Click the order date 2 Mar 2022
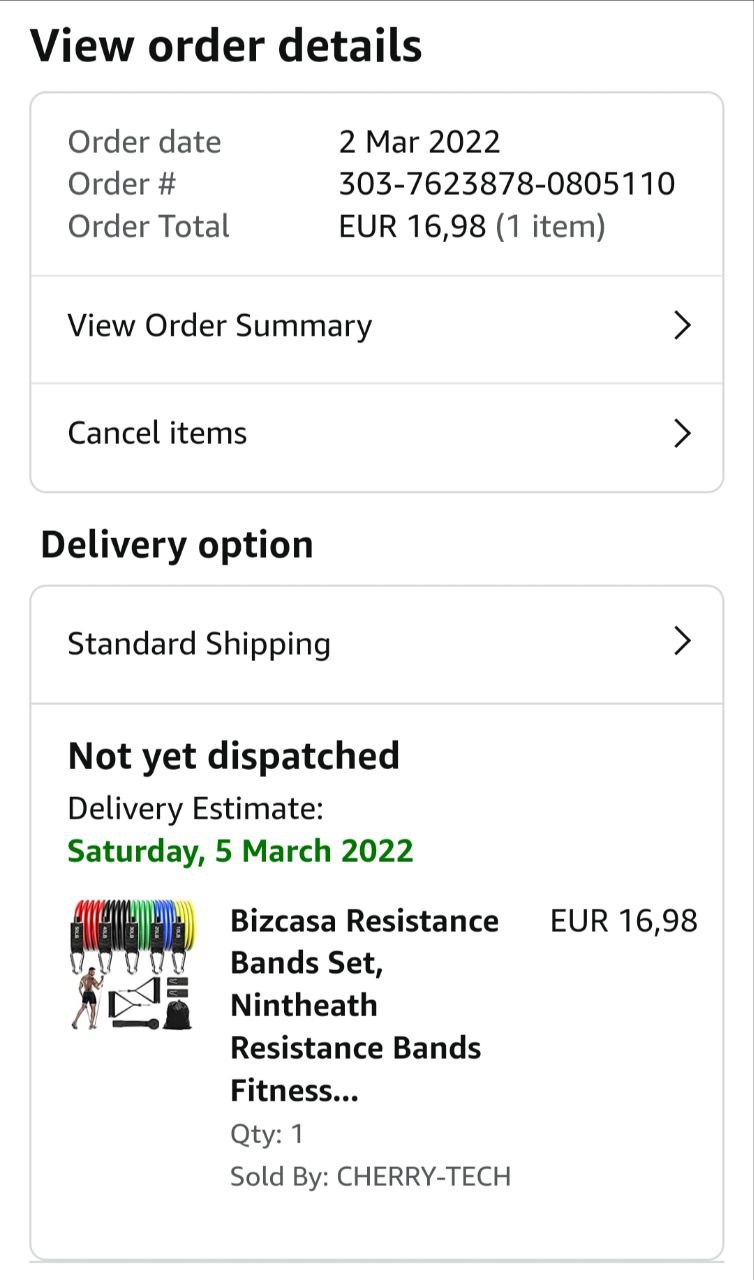This screenshot has width=754, height=1280. tap(419, 142)
